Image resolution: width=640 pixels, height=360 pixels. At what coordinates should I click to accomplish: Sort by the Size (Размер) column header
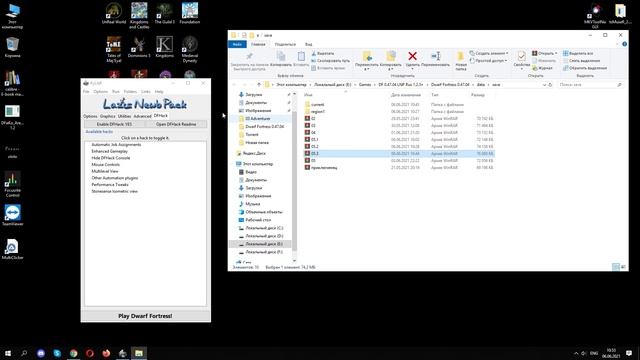pos(478,95)
